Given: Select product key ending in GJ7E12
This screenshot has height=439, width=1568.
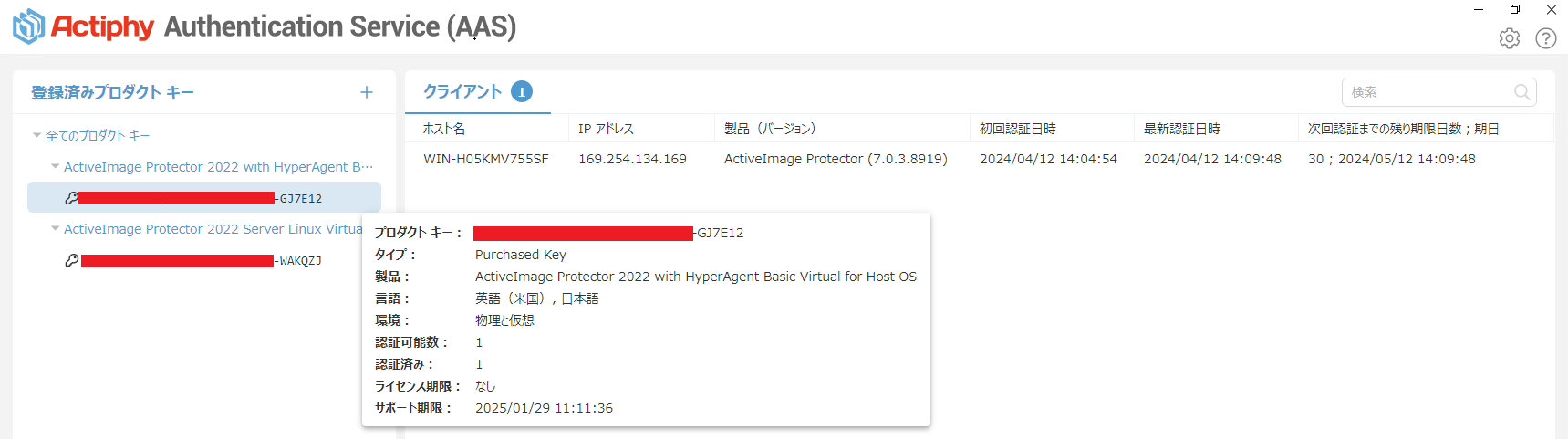Looking at the screenshot, I should [204, 198].
